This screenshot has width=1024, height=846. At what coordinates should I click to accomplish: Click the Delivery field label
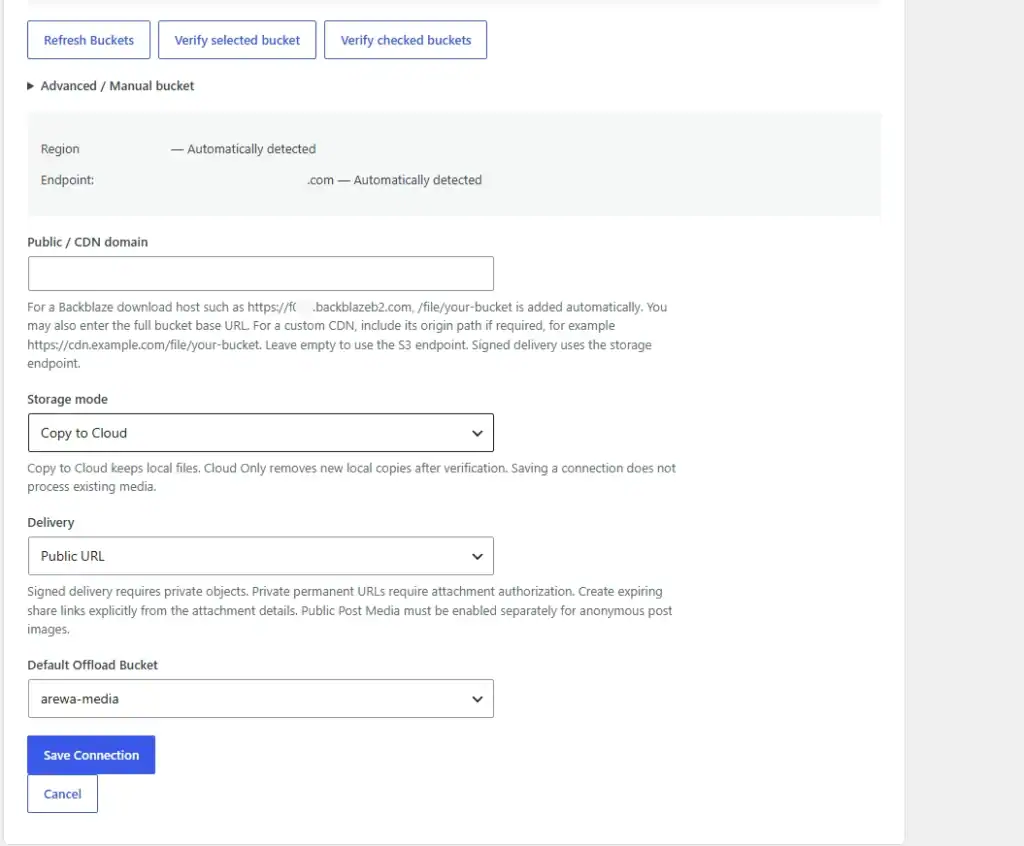(x=51, y=523)
